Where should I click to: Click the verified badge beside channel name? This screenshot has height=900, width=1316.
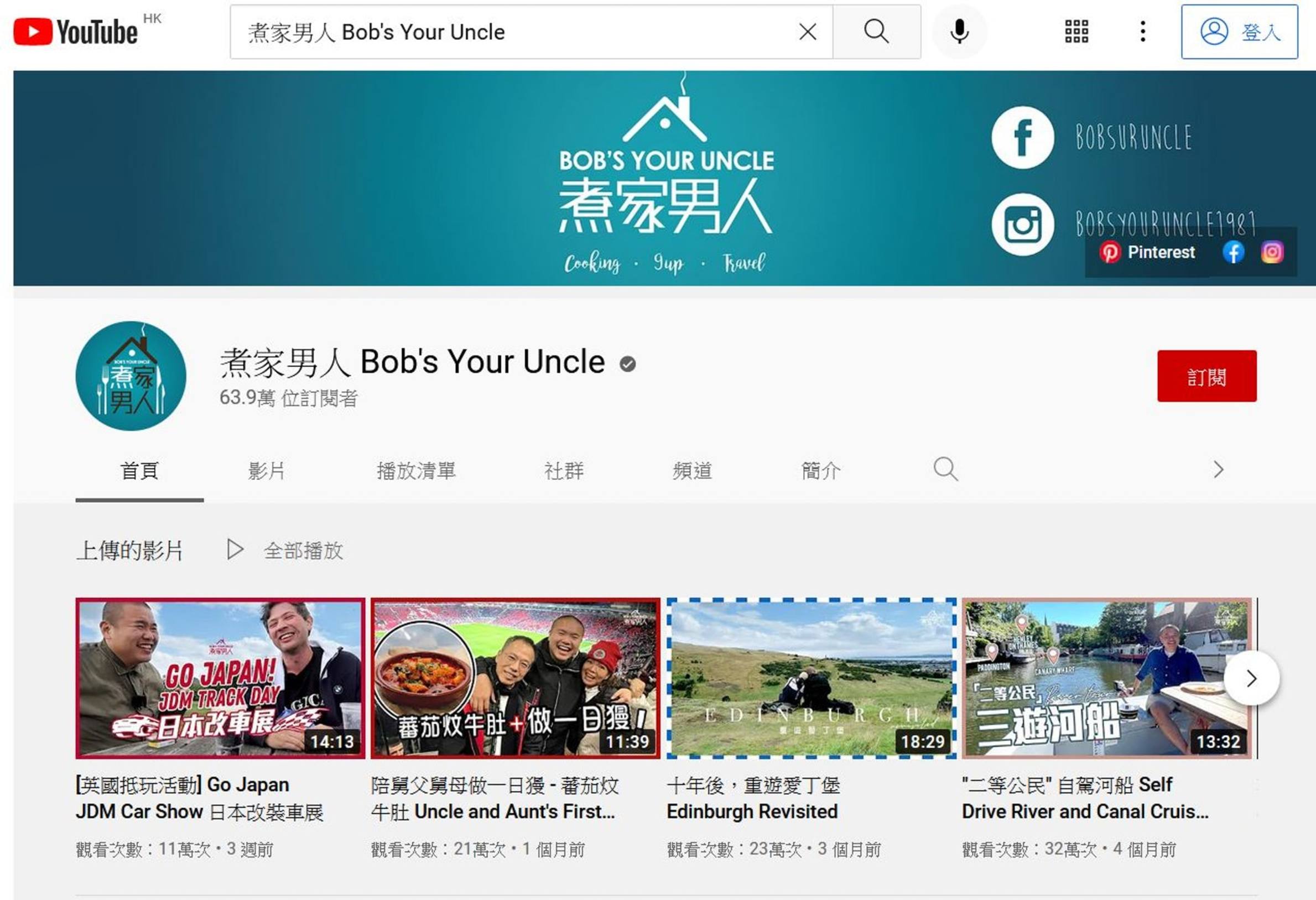[627, 363]
